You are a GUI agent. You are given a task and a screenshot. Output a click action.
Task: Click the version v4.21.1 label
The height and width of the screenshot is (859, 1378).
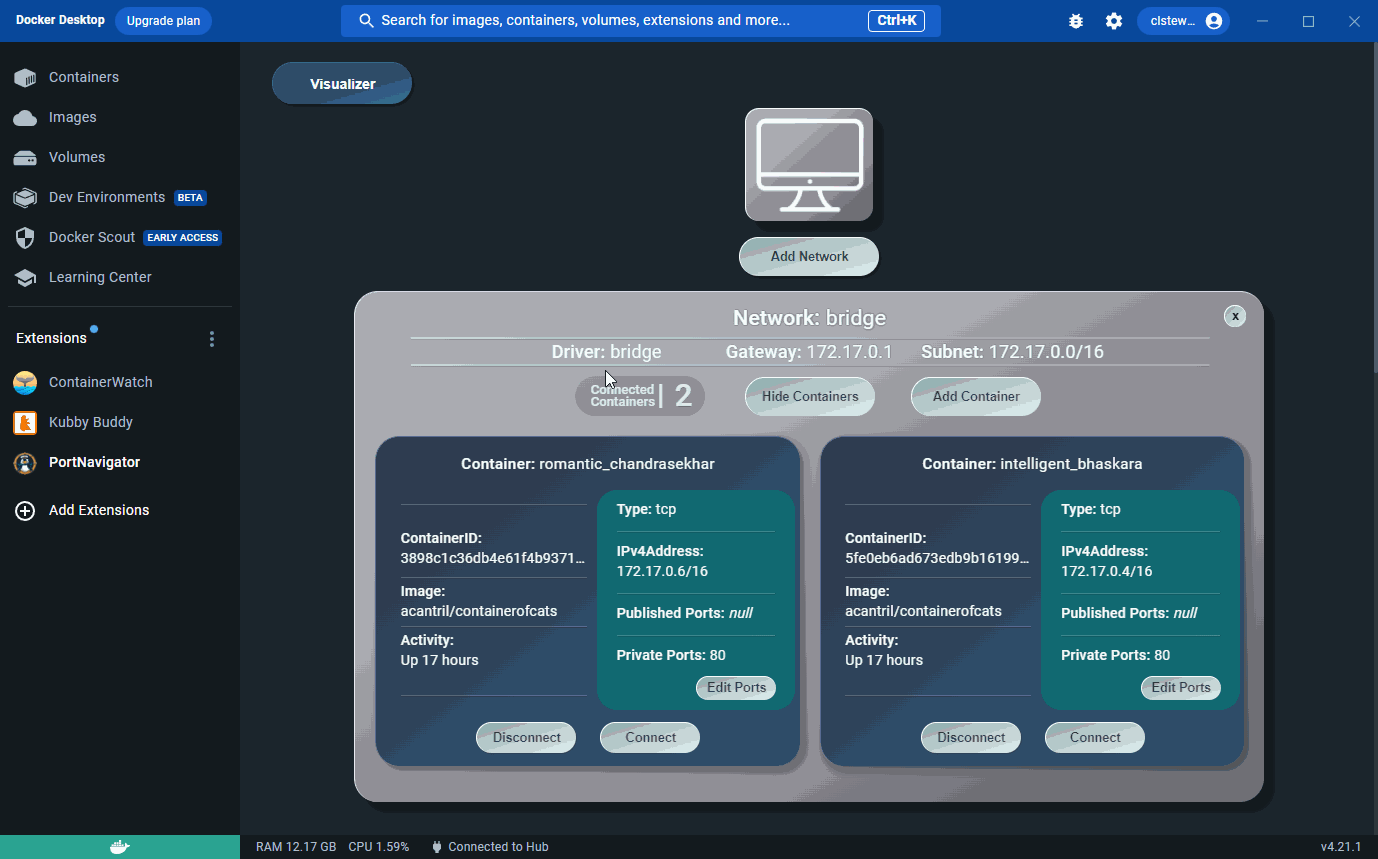(1341, 847)
